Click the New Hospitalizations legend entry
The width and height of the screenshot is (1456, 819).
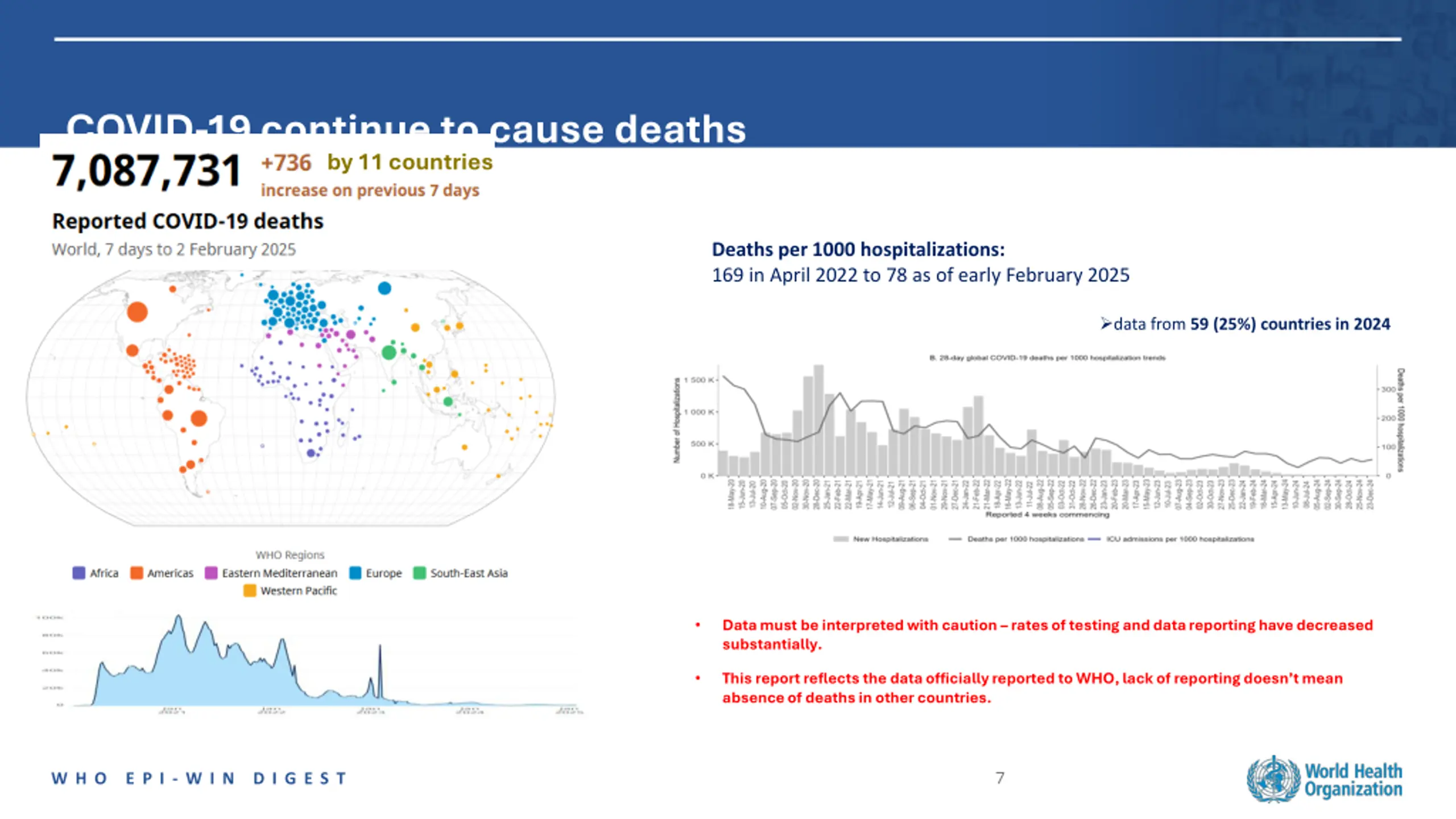pyautogui.click(x=880, y=539)
